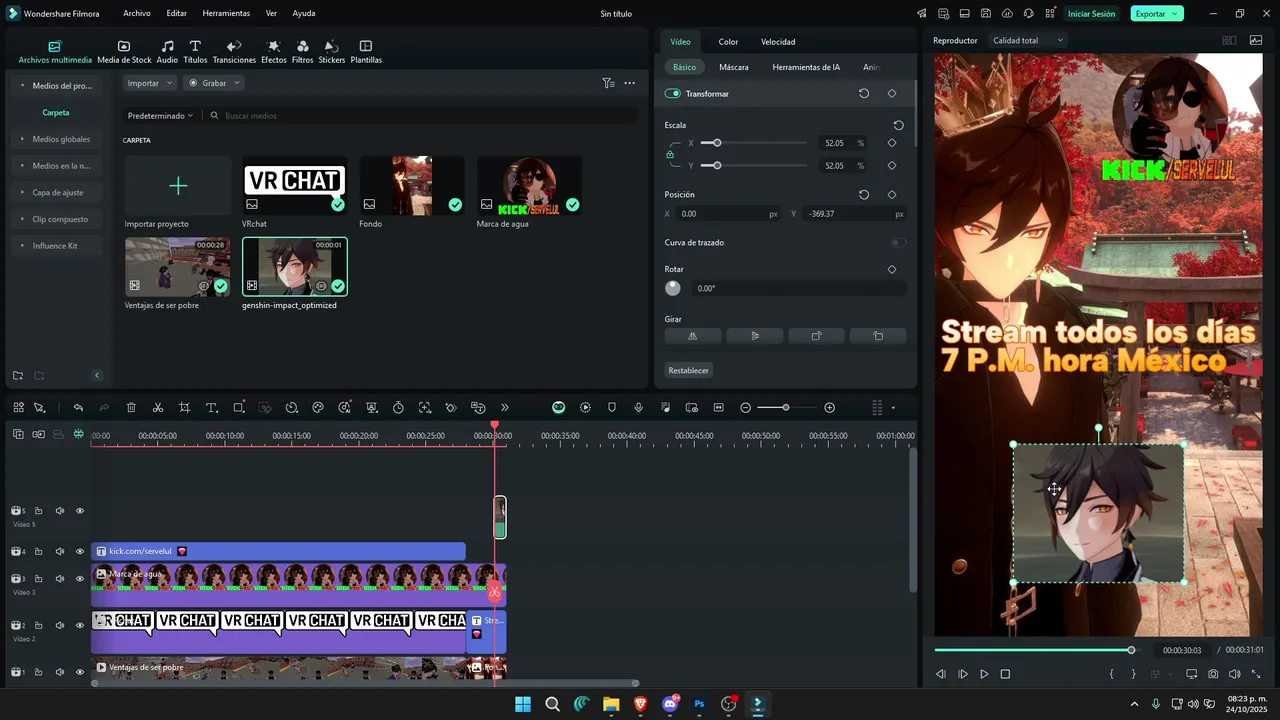Open the Calidad total quality dropdown
The image size is (1280, 720).
pos(1027,41)
